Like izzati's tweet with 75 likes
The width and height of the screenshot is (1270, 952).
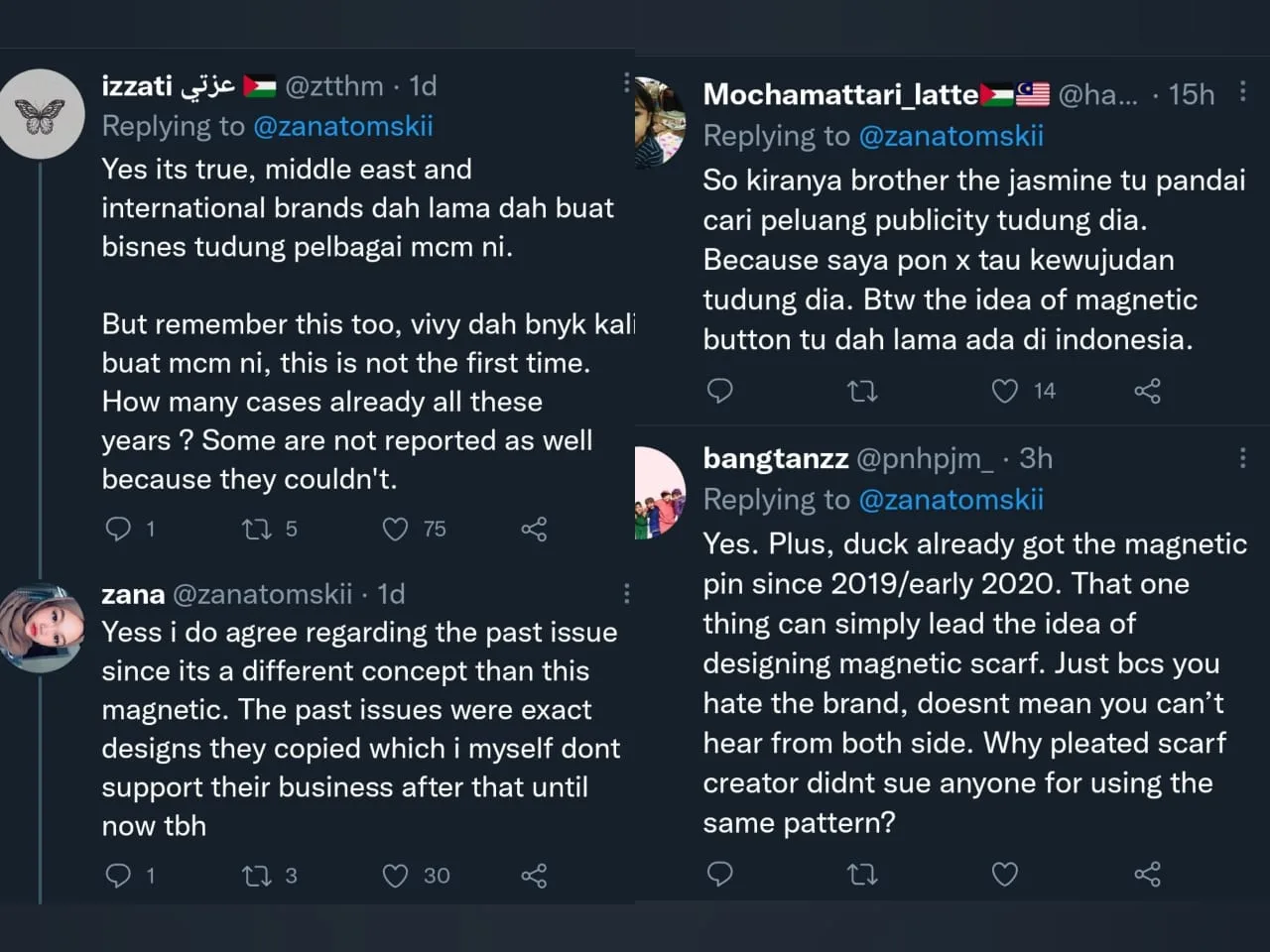pos(396,529)
